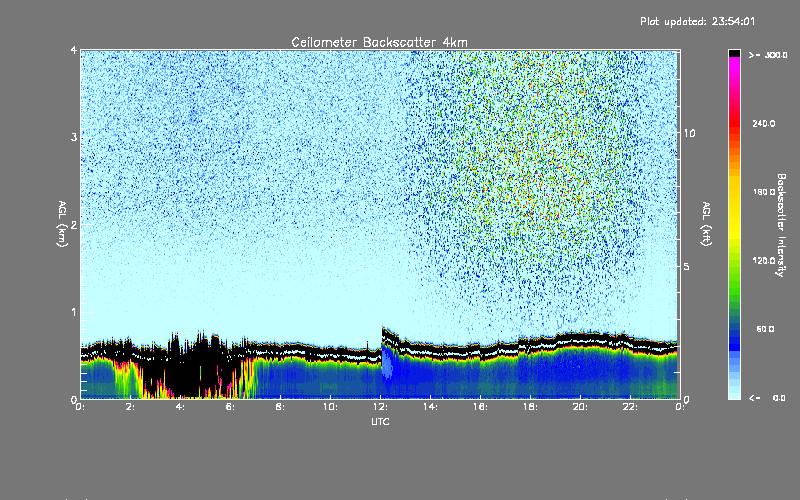Click the '14:' UTC tick label
Viewport: 800px width, 500px height.
point(431,407)
